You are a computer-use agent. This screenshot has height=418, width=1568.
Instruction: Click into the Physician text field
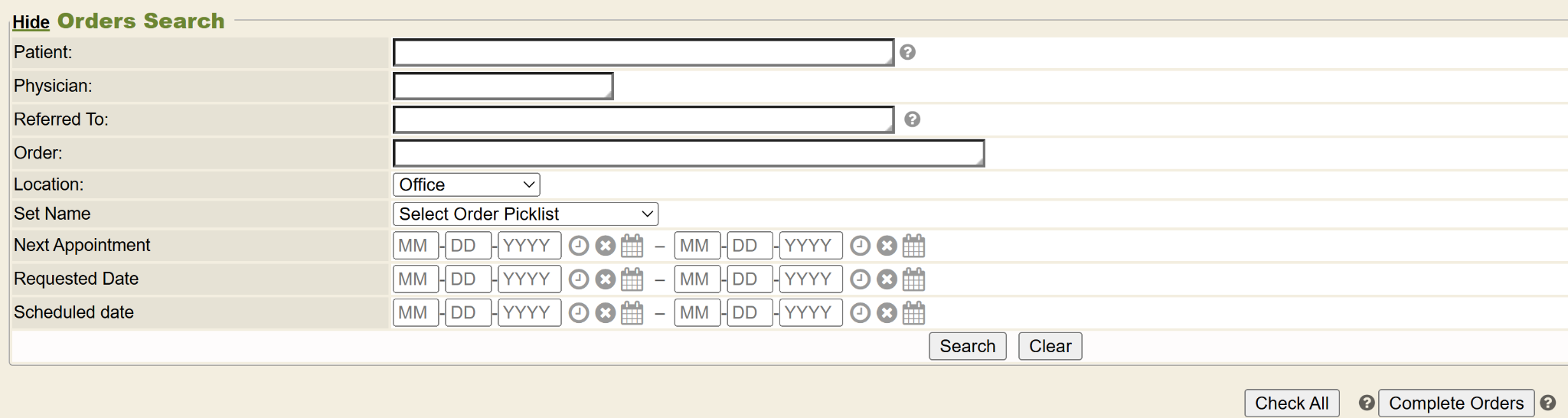(503, 87)
